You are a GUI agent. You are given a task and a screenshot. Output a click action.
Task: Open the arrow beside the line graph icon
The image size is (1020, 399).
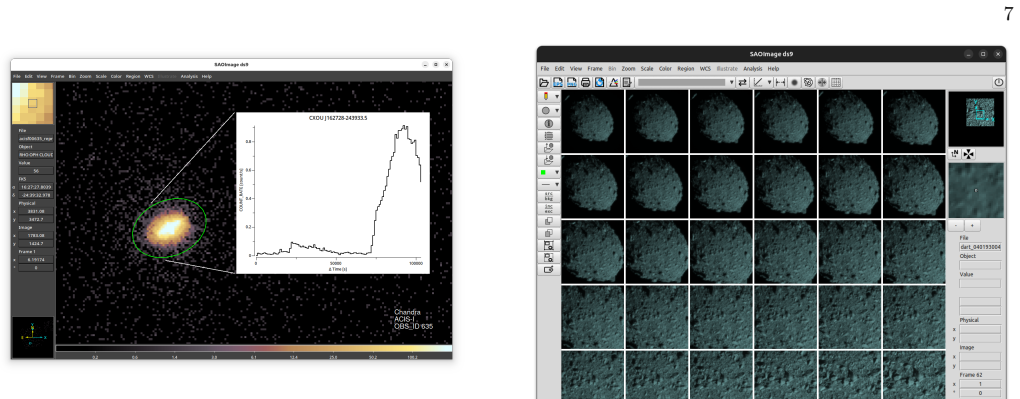(770, 83)
